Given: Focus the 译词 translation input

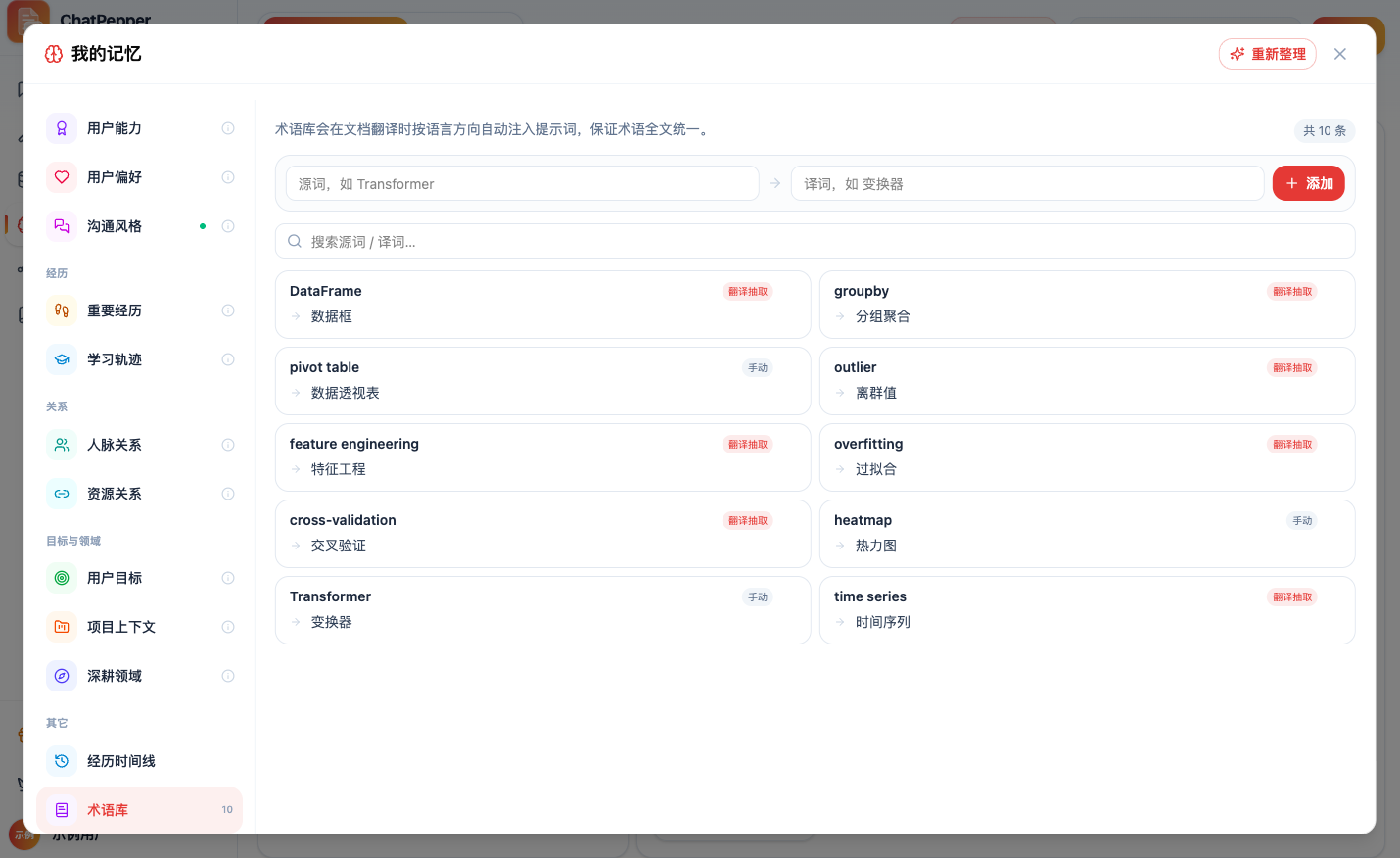Looking at the screenshot, I should (1027, 183).
